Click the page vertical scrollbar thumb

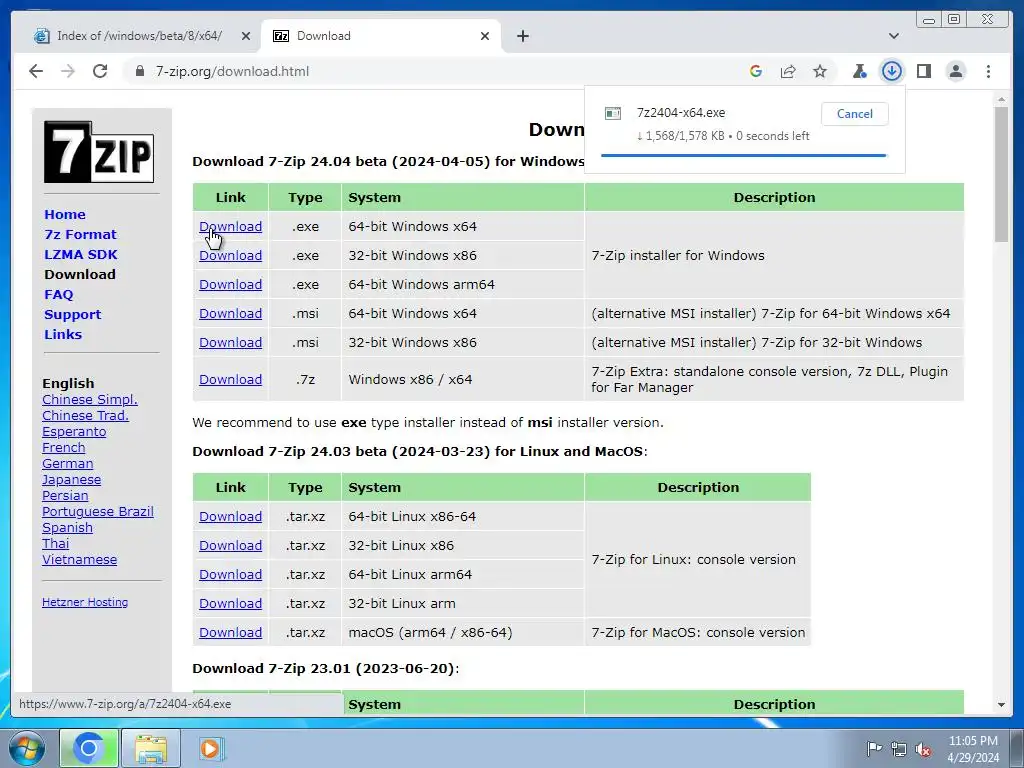coord(1001,174)
